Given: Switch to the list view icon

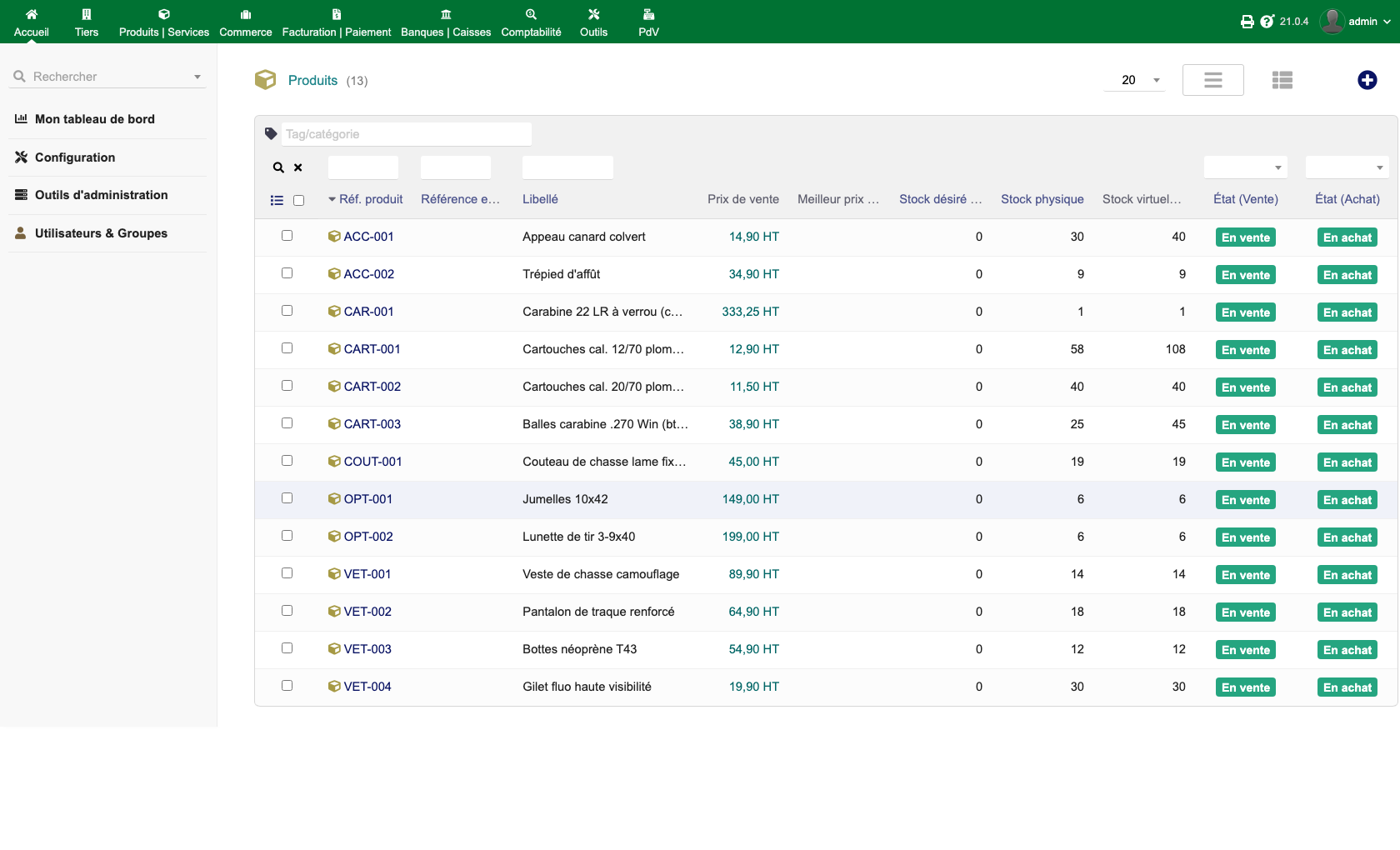Looking at the screenshot, I should pyautogui.click(x=1282, y=80).
